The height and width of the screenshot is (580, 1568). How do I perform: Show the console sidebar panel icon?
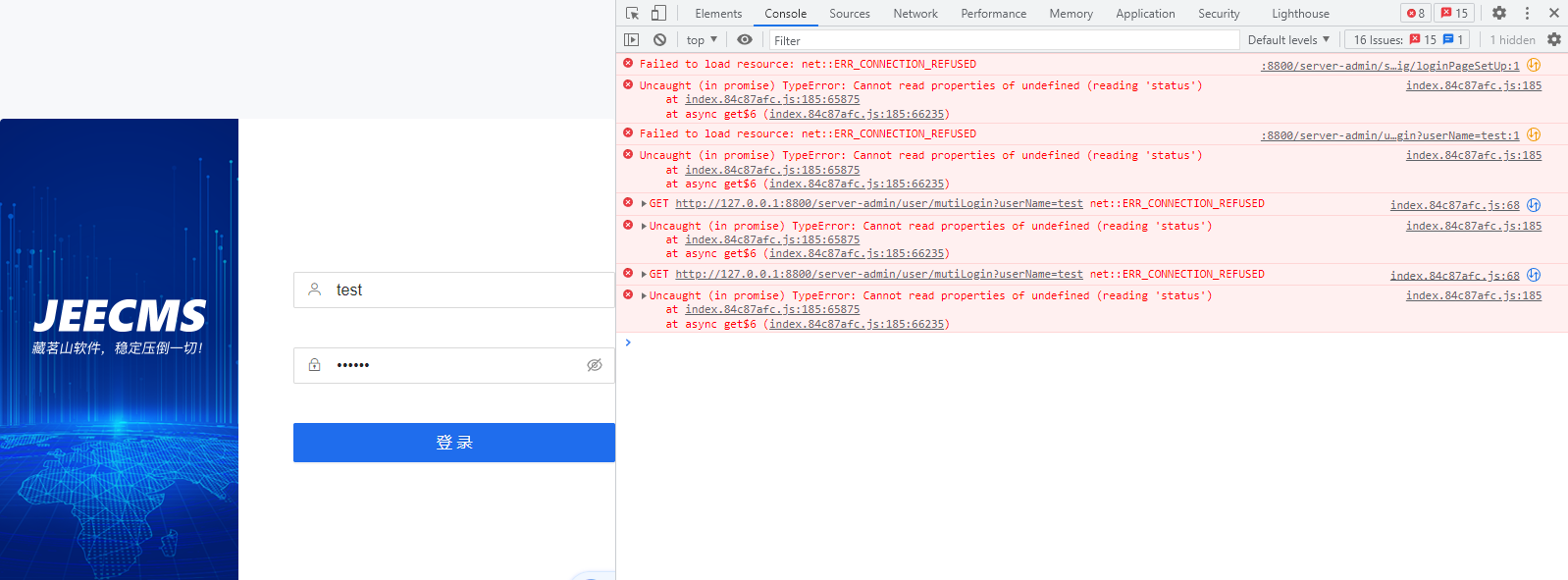(x=631, y=40)
